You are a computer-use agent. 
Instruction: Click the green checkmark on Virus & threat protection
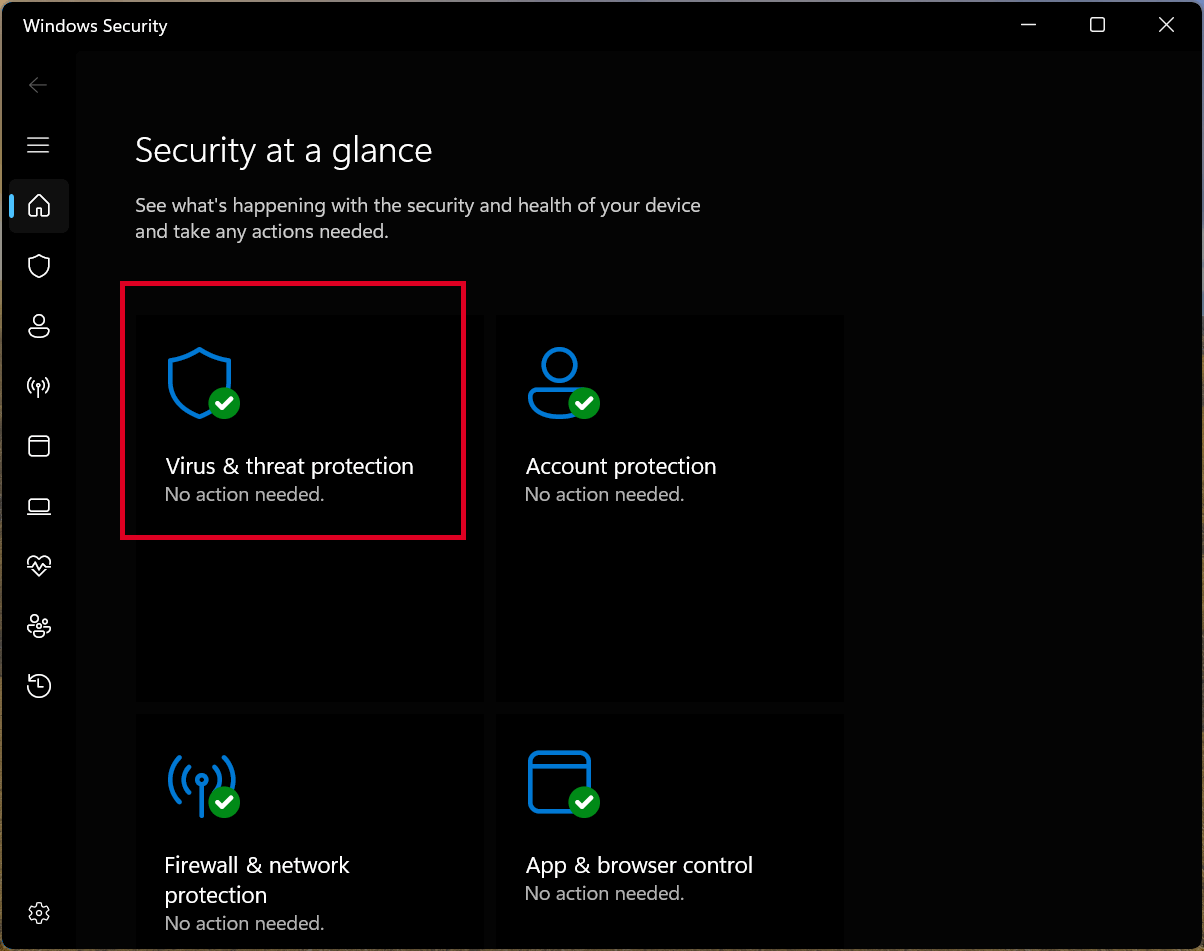[224, 404]
